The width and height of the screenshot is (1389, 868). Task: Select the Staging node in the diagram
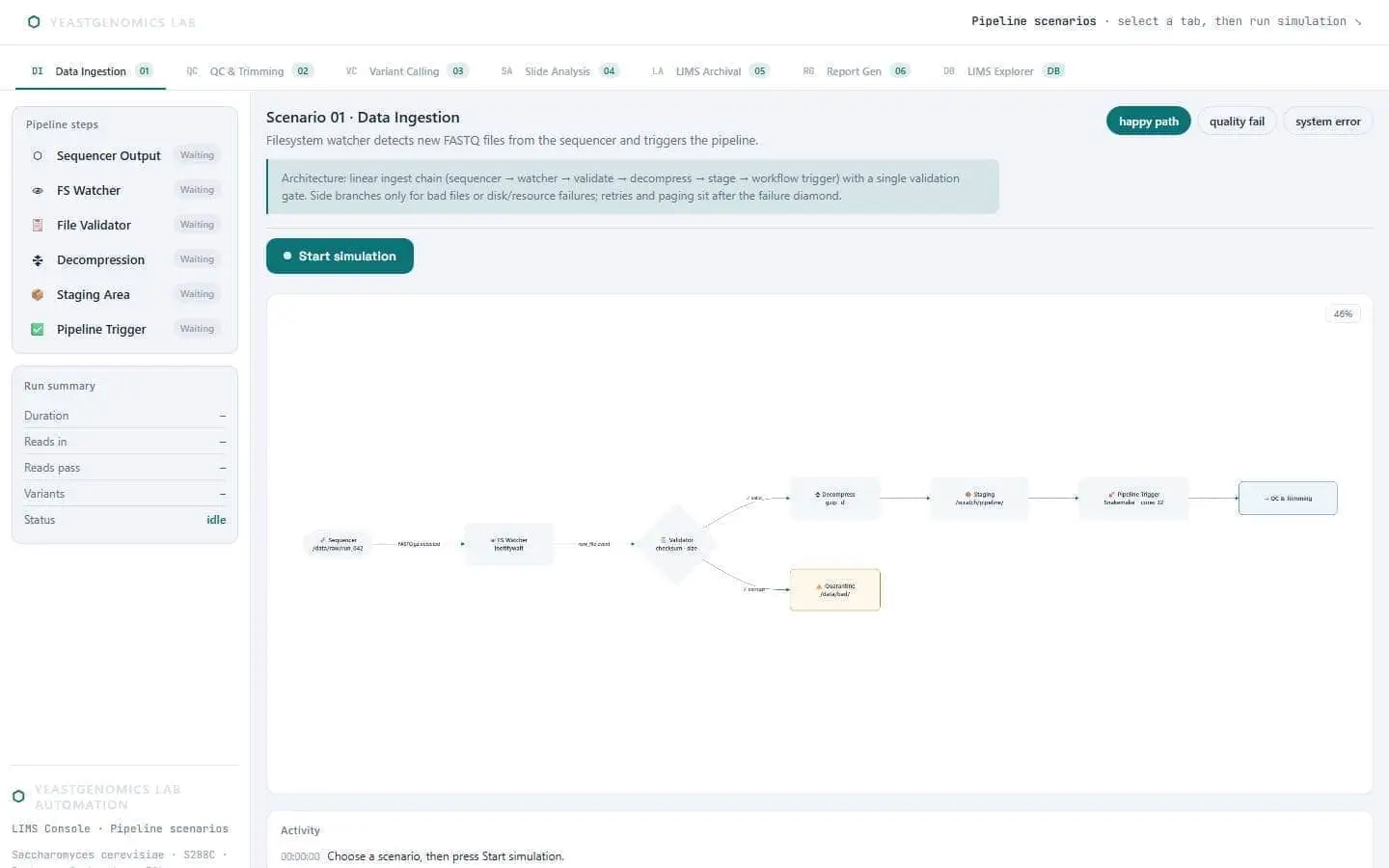click(x=979, y=498)
